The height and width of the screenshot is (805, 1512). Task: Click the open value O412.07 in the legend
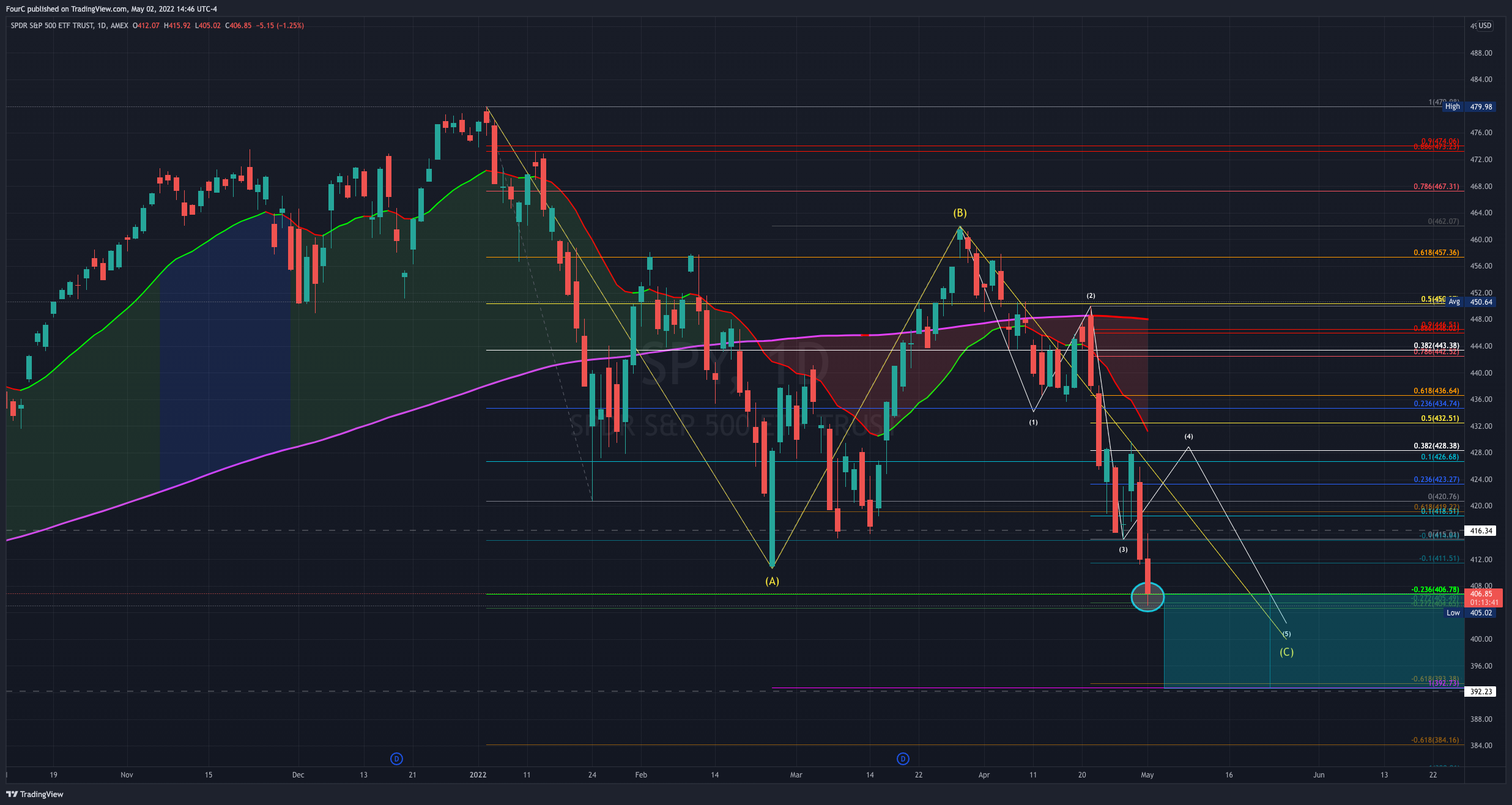pos(146,26)
